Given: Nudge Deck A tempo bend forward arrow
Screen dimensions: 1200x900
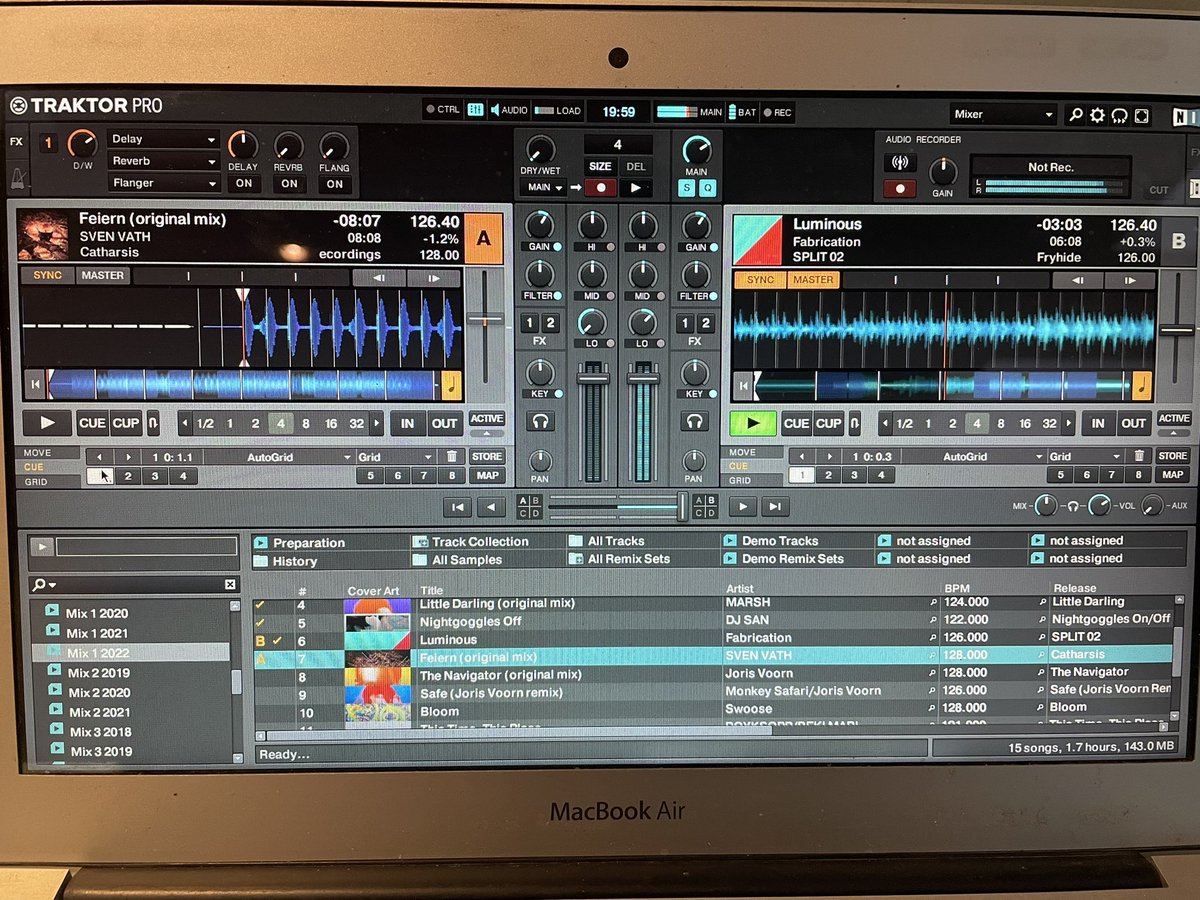Looking at the screenshot, I should 433,278.
